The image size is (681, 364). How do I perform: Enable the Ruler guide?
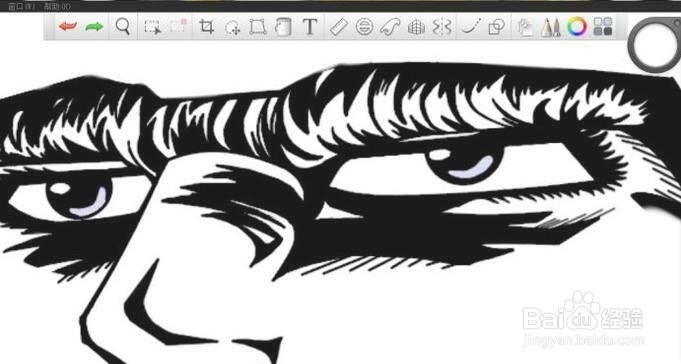click(338, 27)
